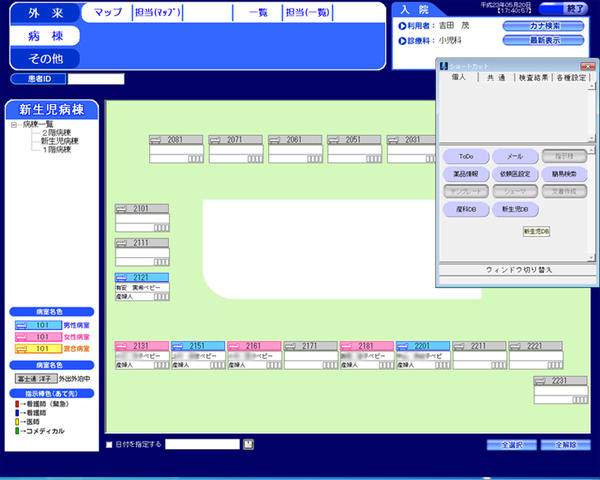Open the calendar icon beside the date field
Viewport: 600px width, 480px height.
(x=248, y=444)
